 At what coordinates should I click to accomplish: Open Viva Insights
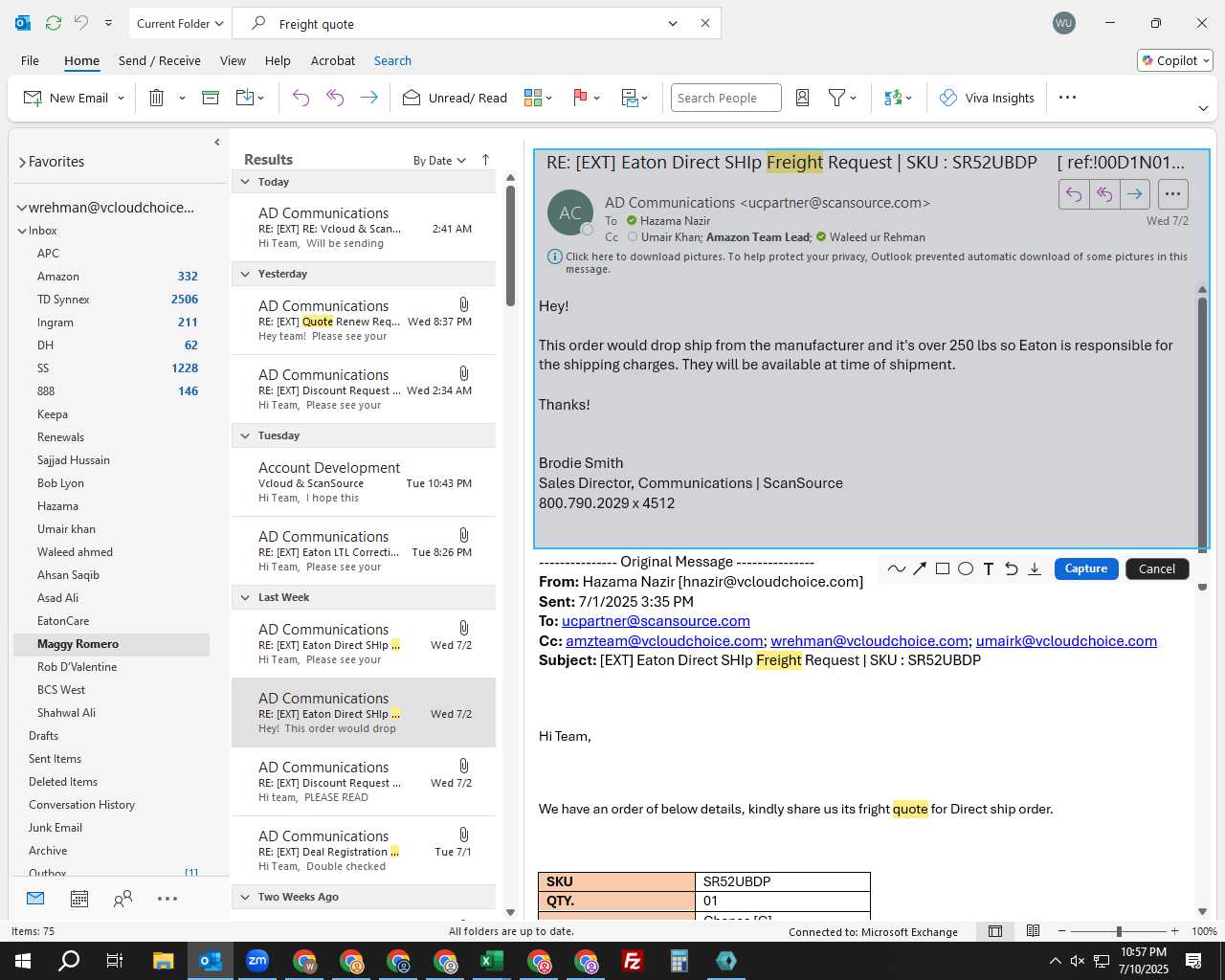click(x=987, y=98)
